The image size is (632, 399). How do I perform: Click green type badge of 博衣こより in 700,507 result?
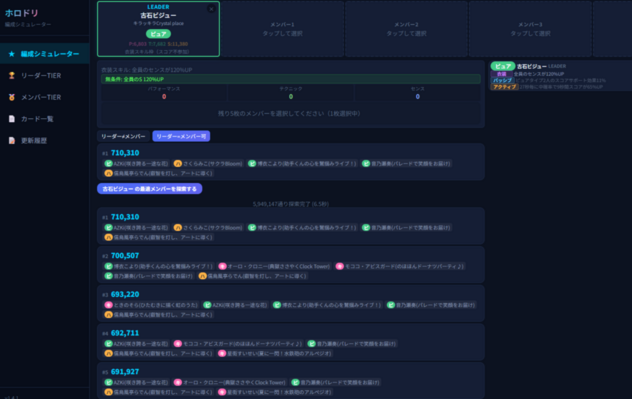pyautogui.click(x=108, y=266)
